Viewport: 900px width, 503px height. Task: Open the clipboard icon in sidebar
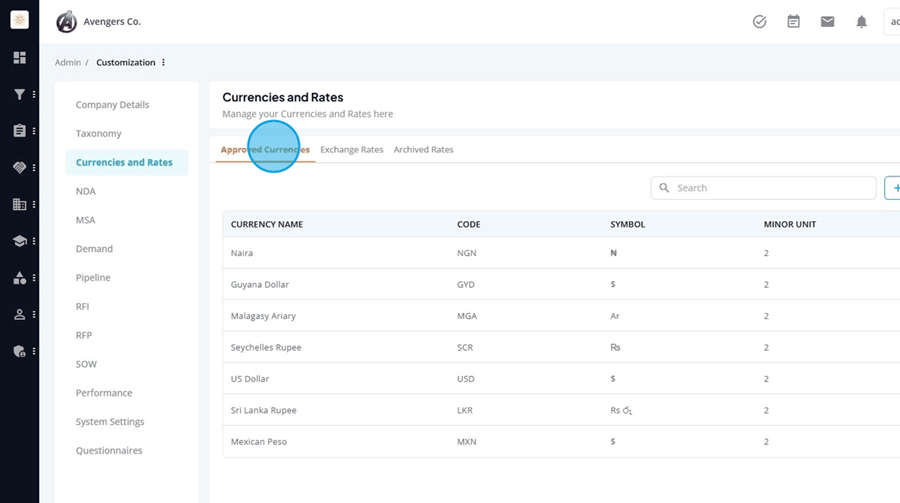20,131
